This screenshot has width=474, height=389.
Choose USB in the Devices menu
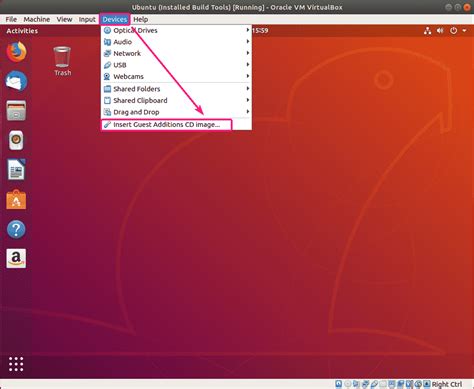pos(176,65)
